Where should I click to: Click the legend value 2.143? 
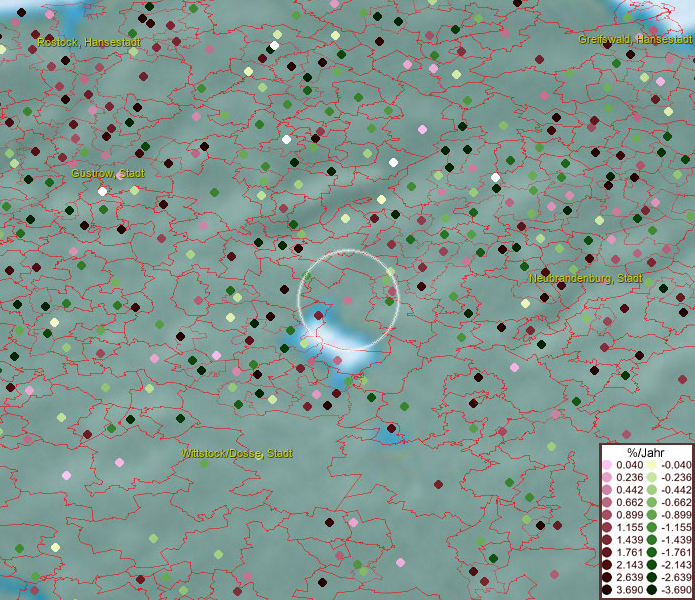(629, 565)
